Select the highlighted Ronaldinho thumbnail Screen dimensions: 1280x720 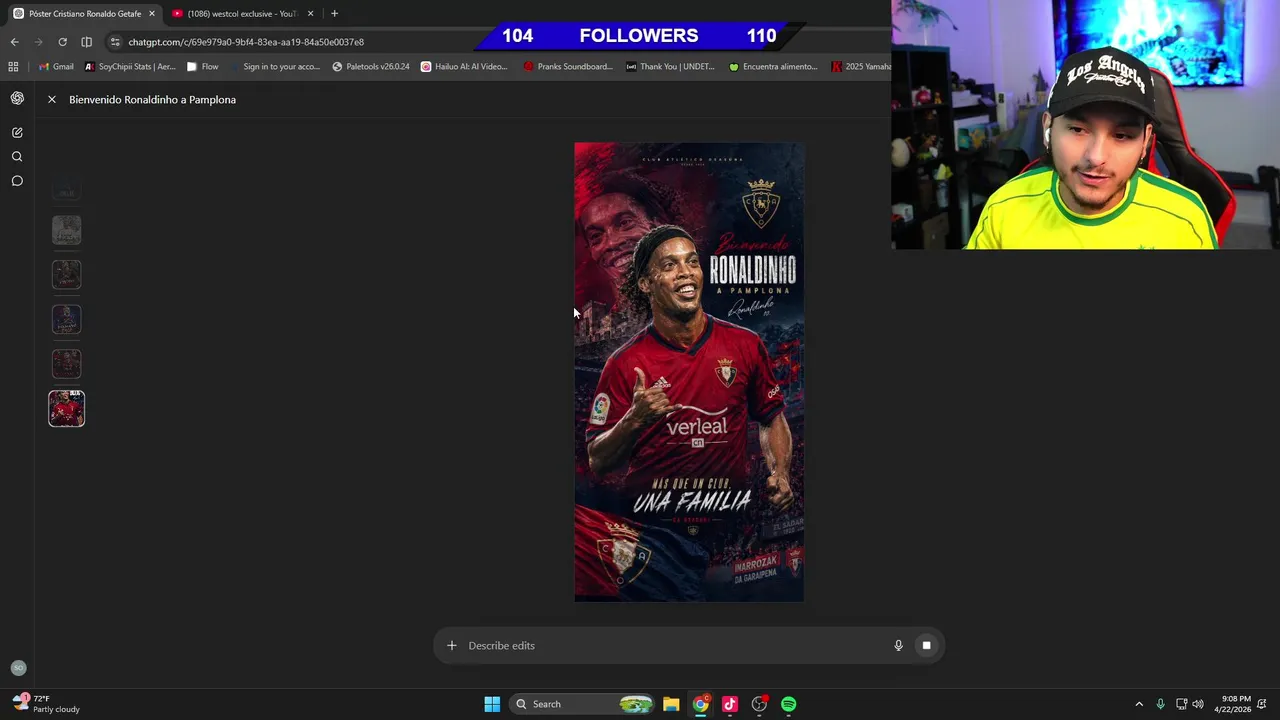(67, 408)
